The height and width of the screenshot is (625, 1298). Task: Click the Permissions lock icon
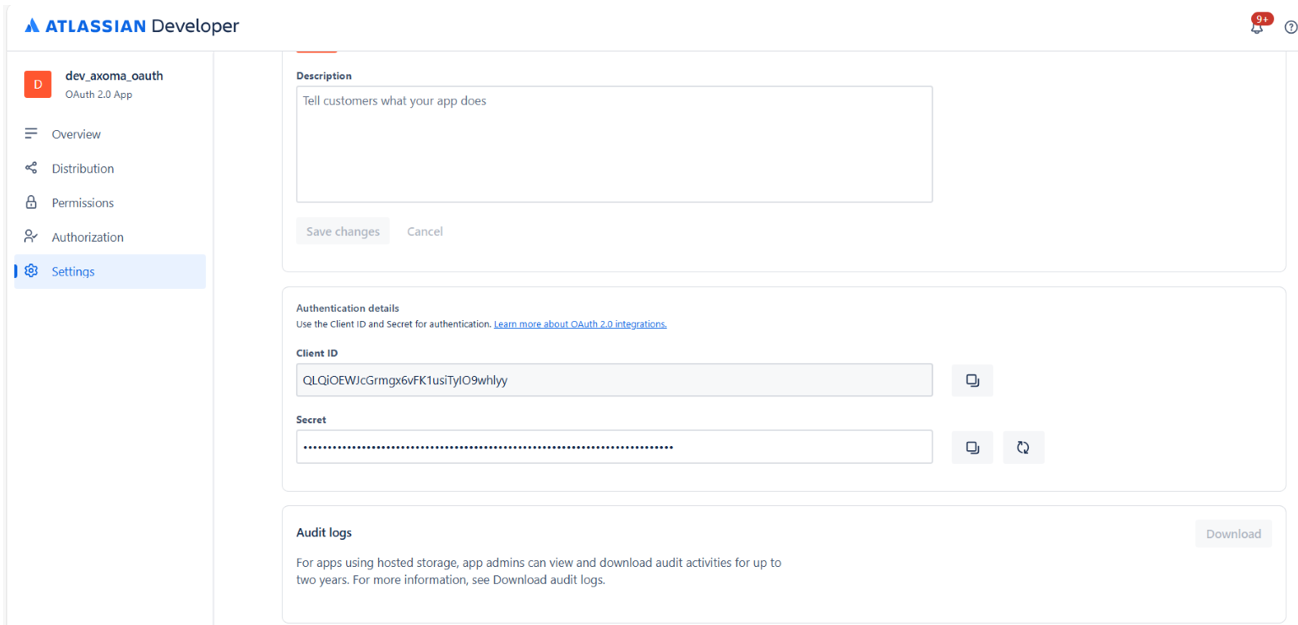pyautogui.click(x=33, y=202)
